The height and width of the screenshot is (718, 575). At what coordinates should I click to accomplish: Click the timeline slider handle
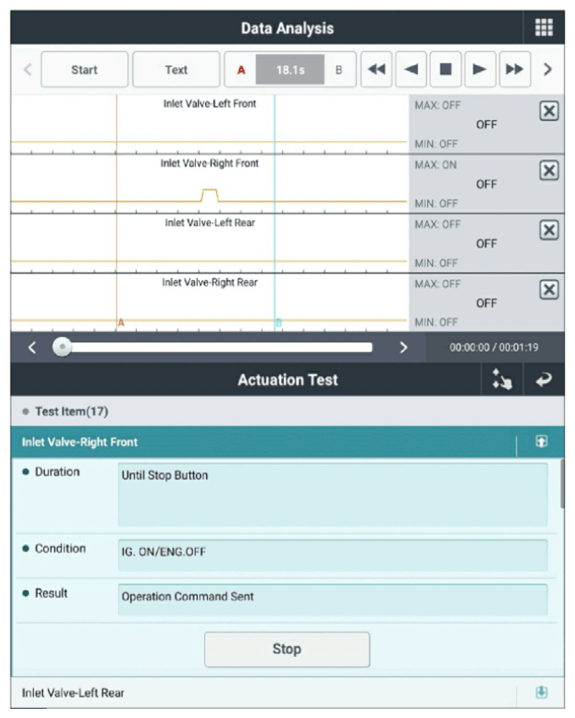[x=62, y=347]
